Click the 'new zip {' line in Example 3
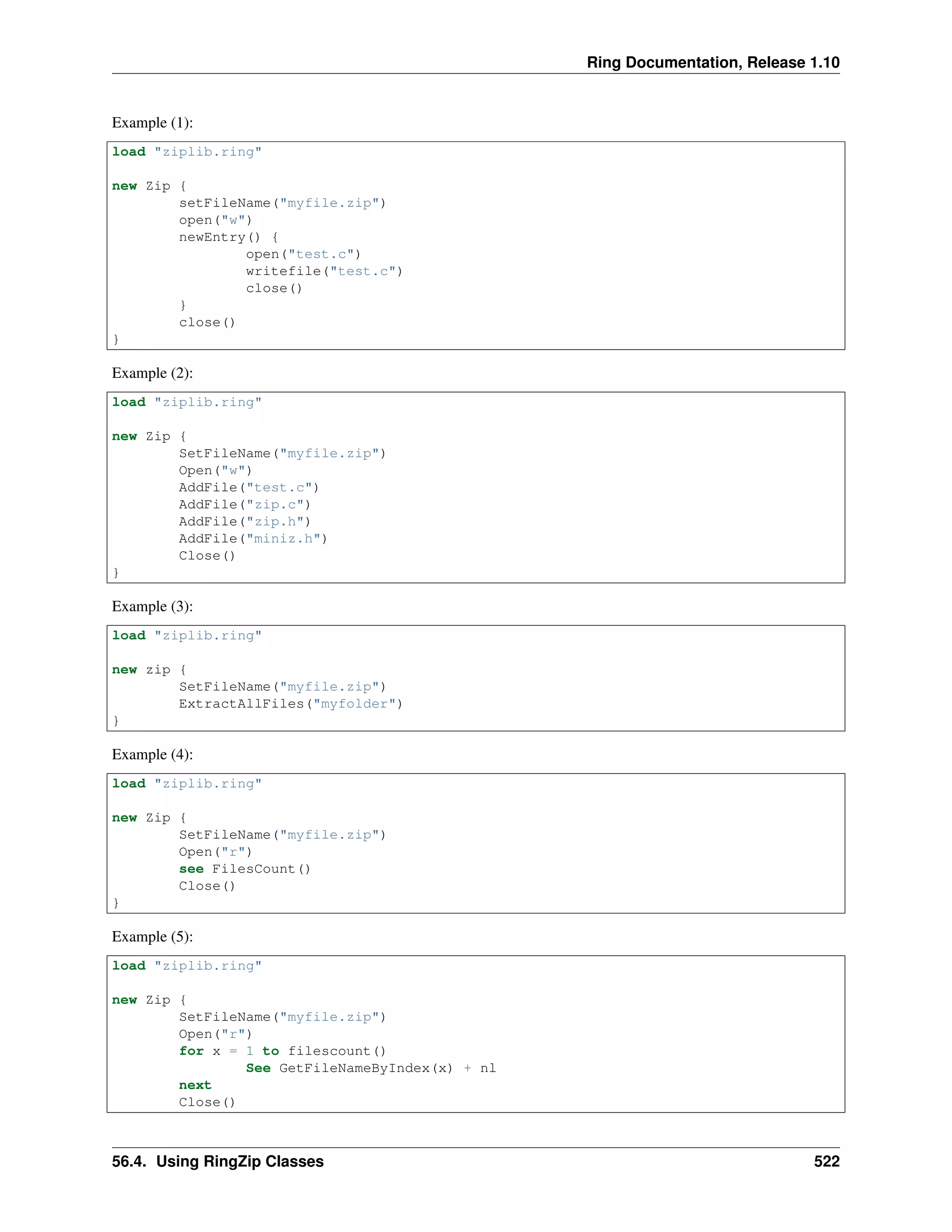This screenshot has width=952, height=1232. pyautogui.click(x=149, y=669)
